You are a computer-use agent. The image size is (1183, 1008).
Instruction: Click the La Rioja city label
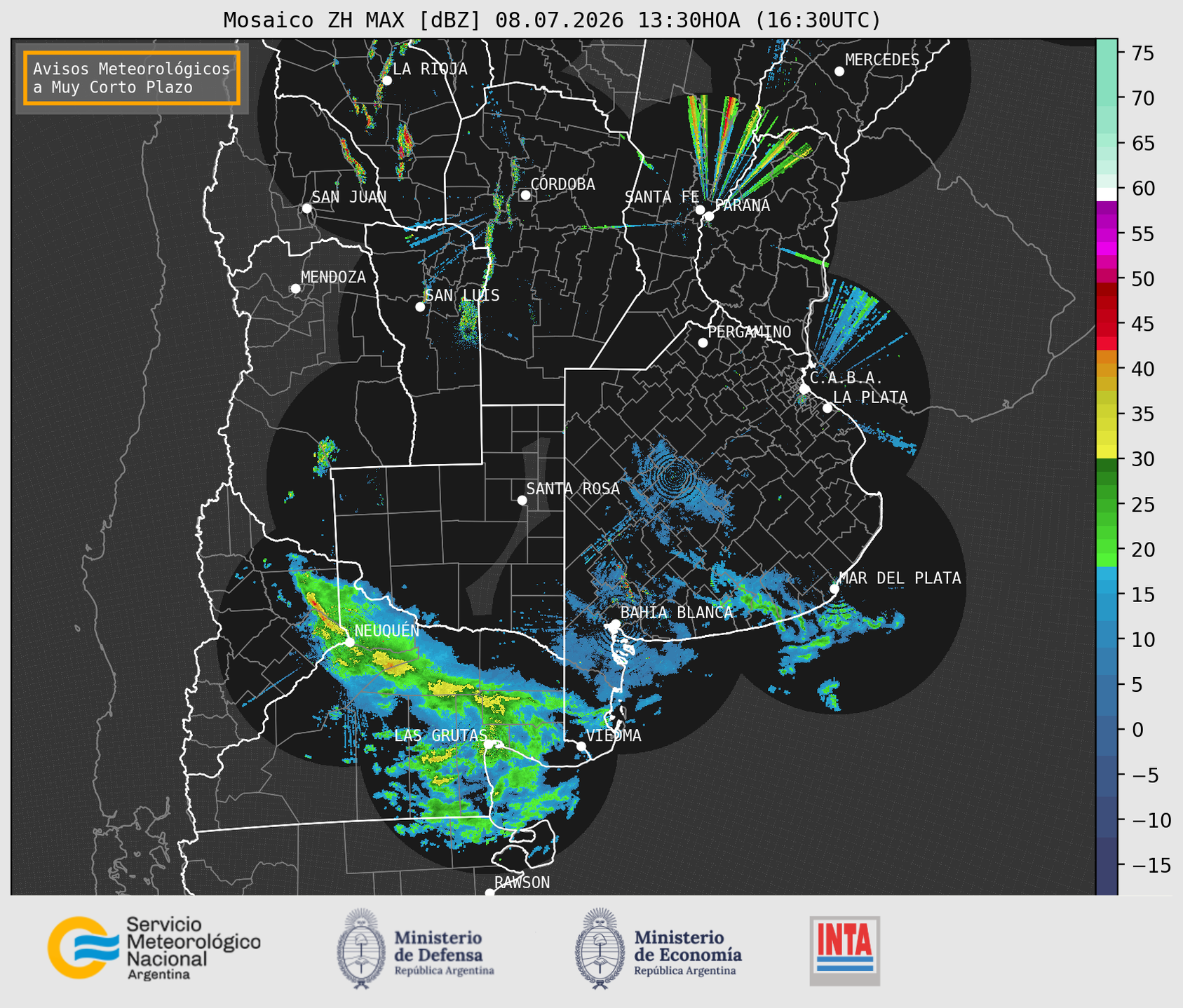point(430,69)
